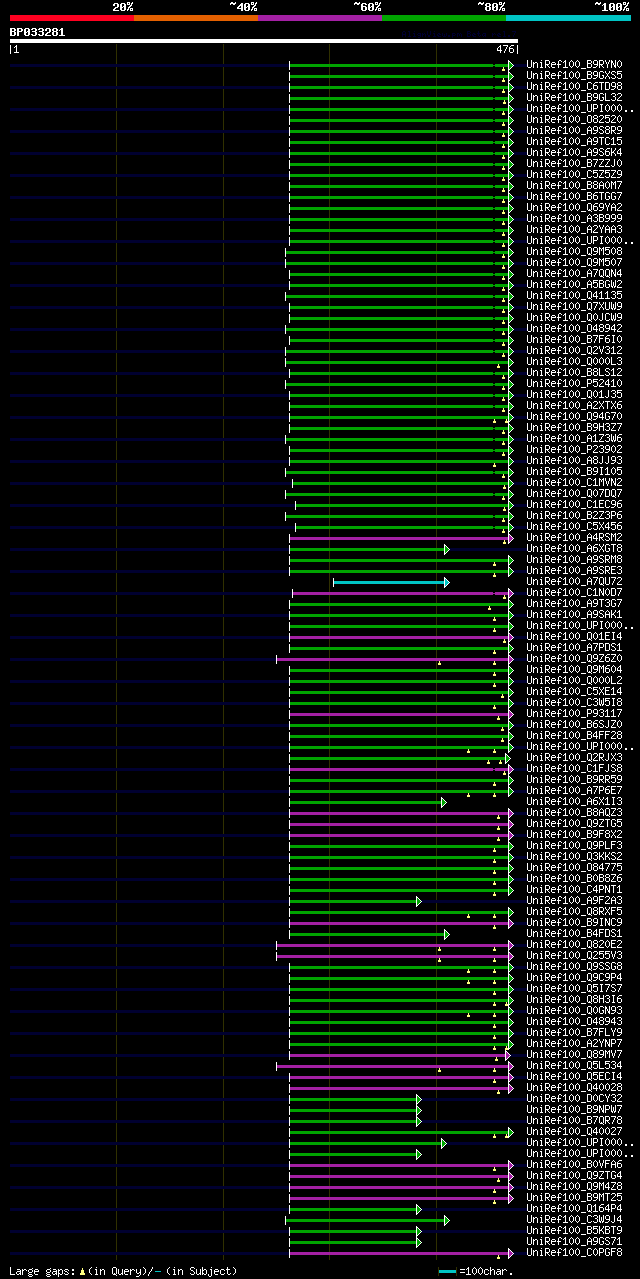The image size is (640, 1279).
Task: Select hit label UniRef100_O82520
Action: pyautogui.click(x=574, y=120)
